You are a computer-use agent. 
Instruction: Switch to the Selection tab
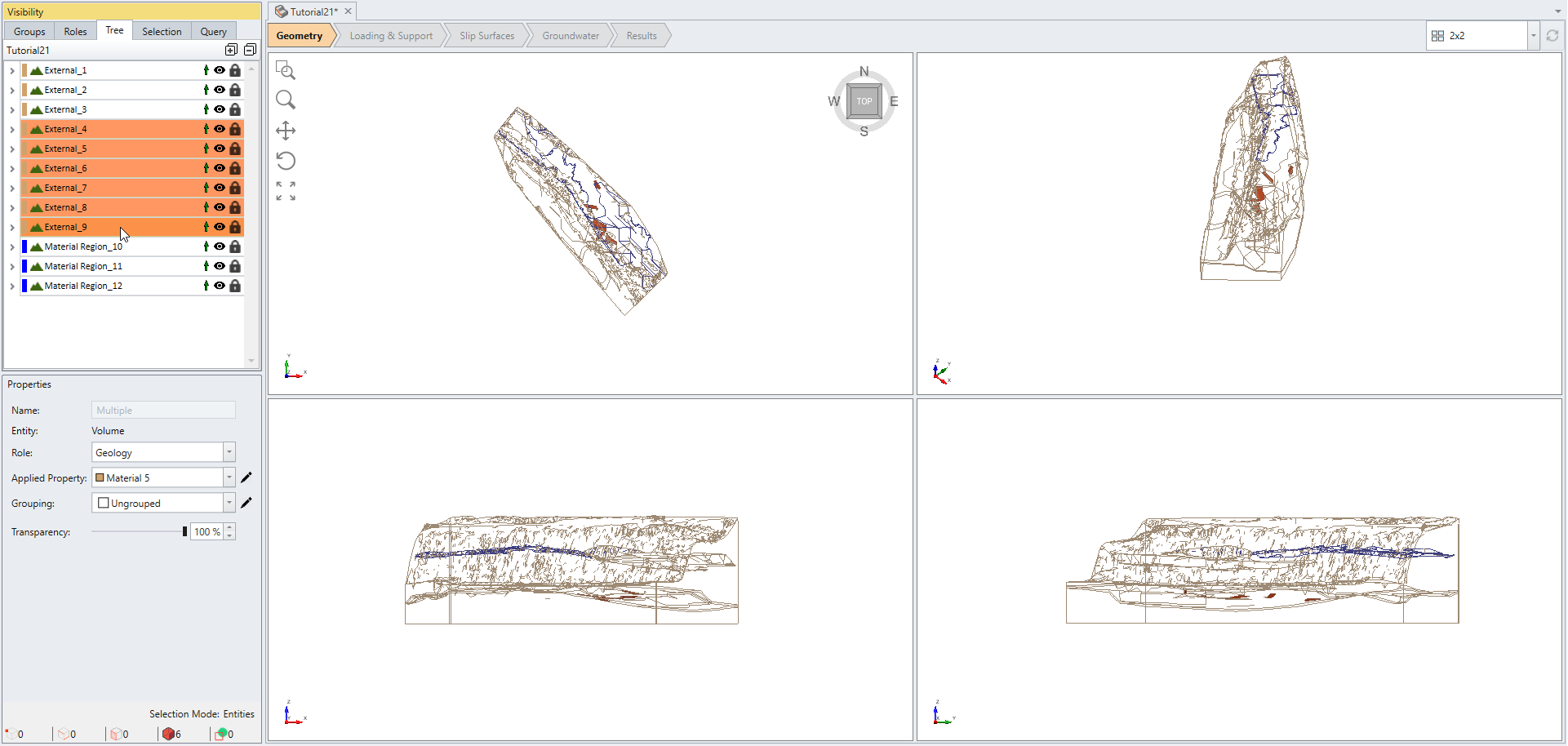click(x=162, y=32)
